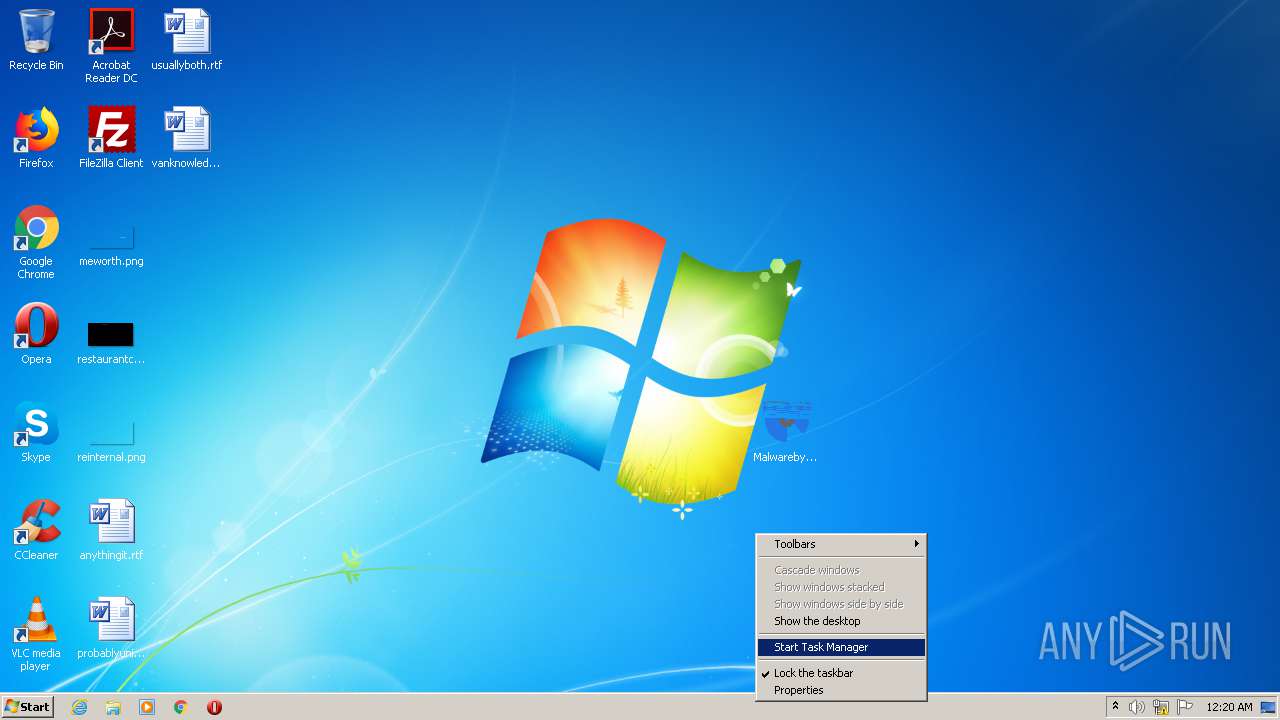Choose Start Task Manager
Screen dimensions: 1280x720
(841, 647)
